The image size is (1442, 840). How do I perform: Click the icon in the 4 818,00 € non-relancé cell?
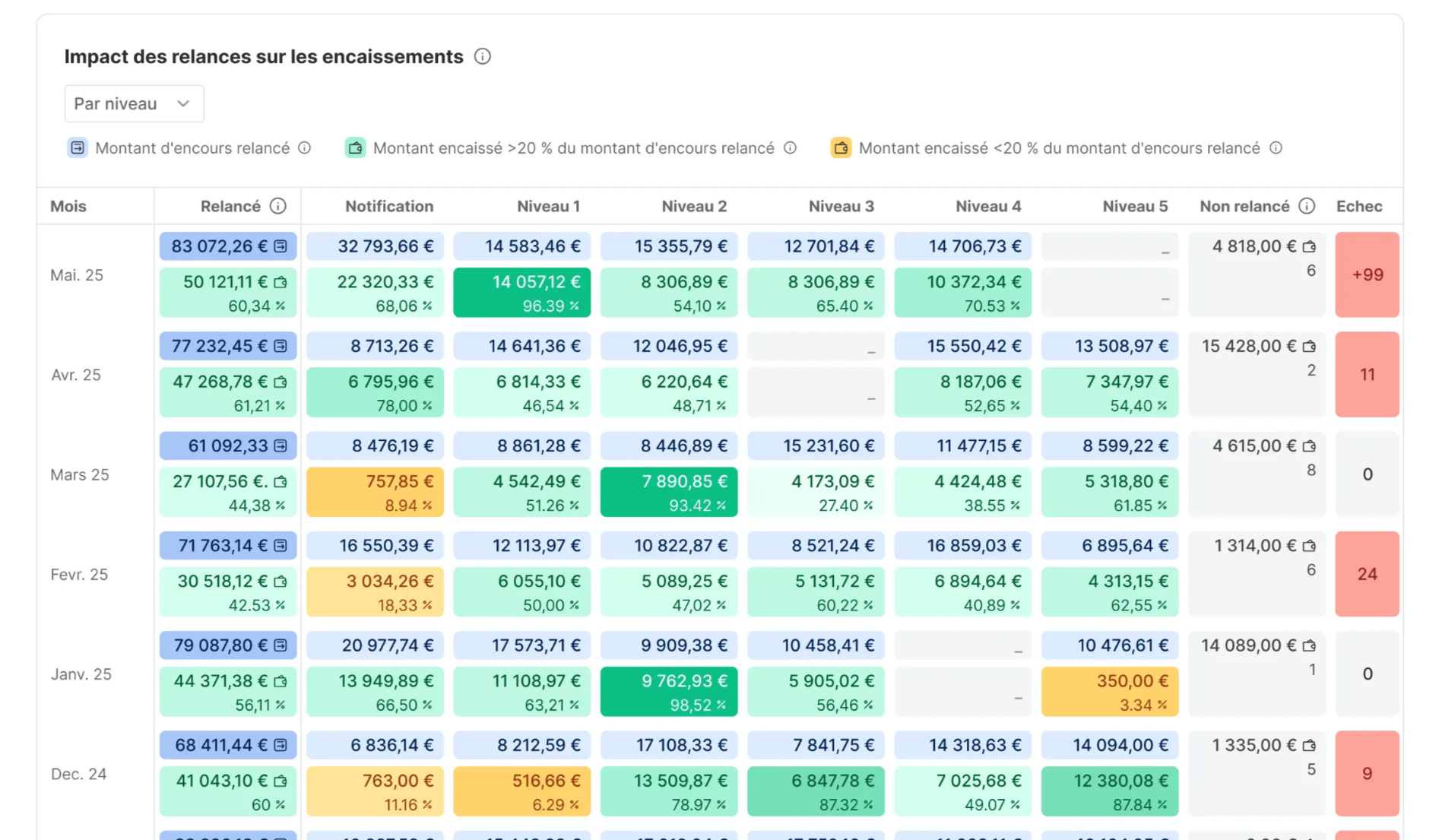pyautogui.click(x=1308, y=246)
